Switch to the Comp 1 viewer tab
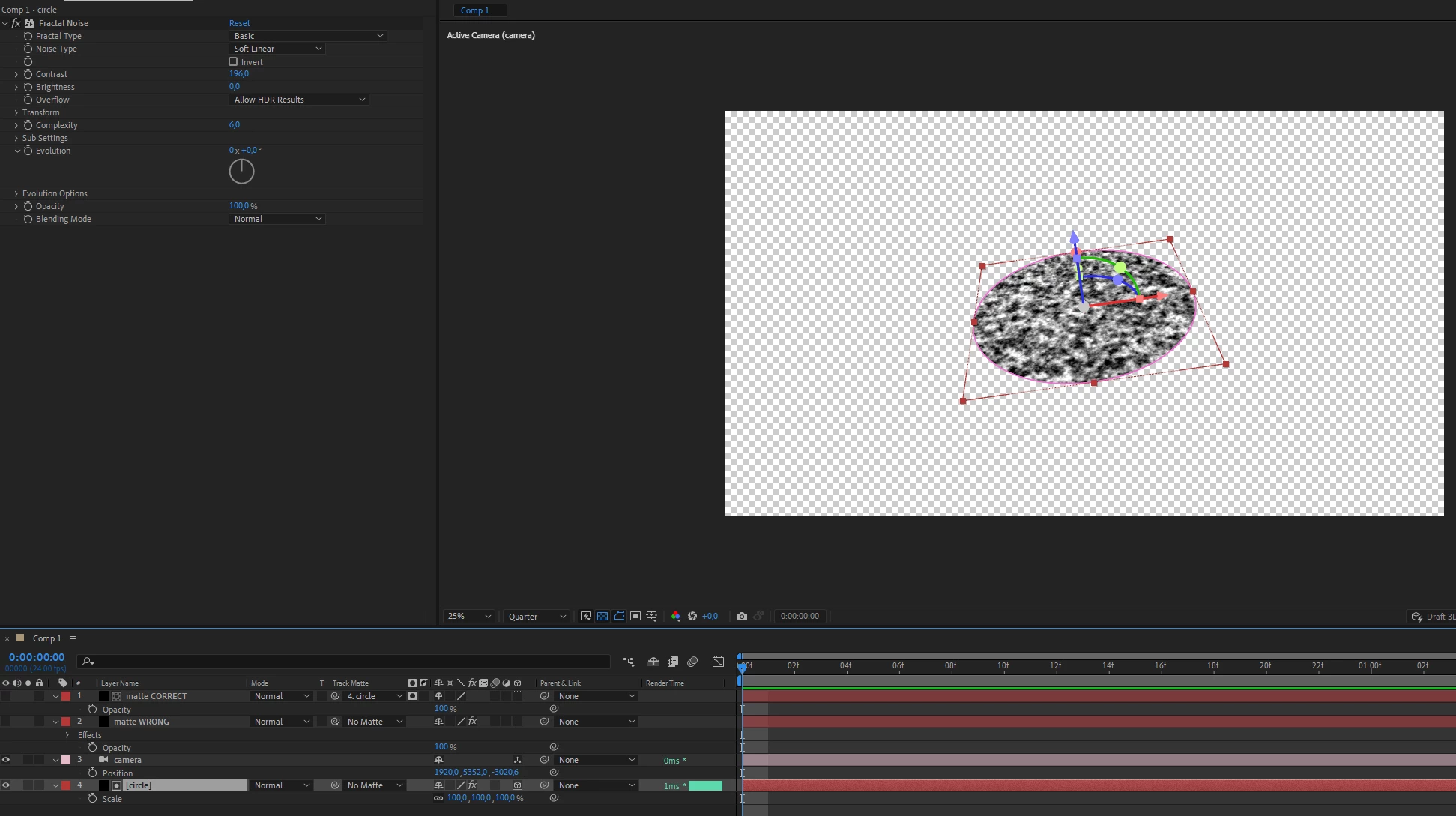 point(475,10)
